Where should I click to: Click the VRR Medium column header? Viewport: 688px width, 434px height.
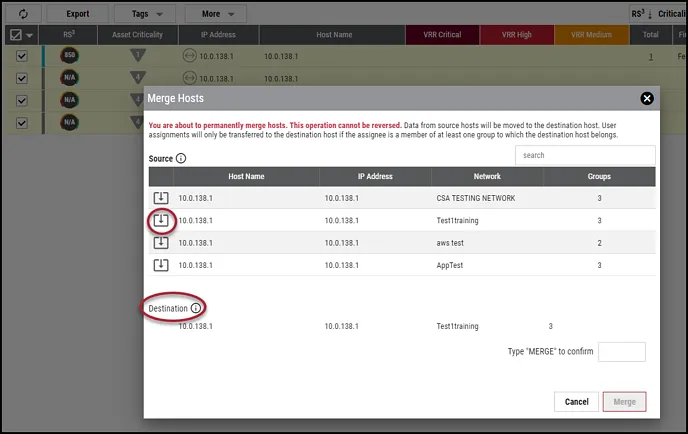click(x=591, y=35)
